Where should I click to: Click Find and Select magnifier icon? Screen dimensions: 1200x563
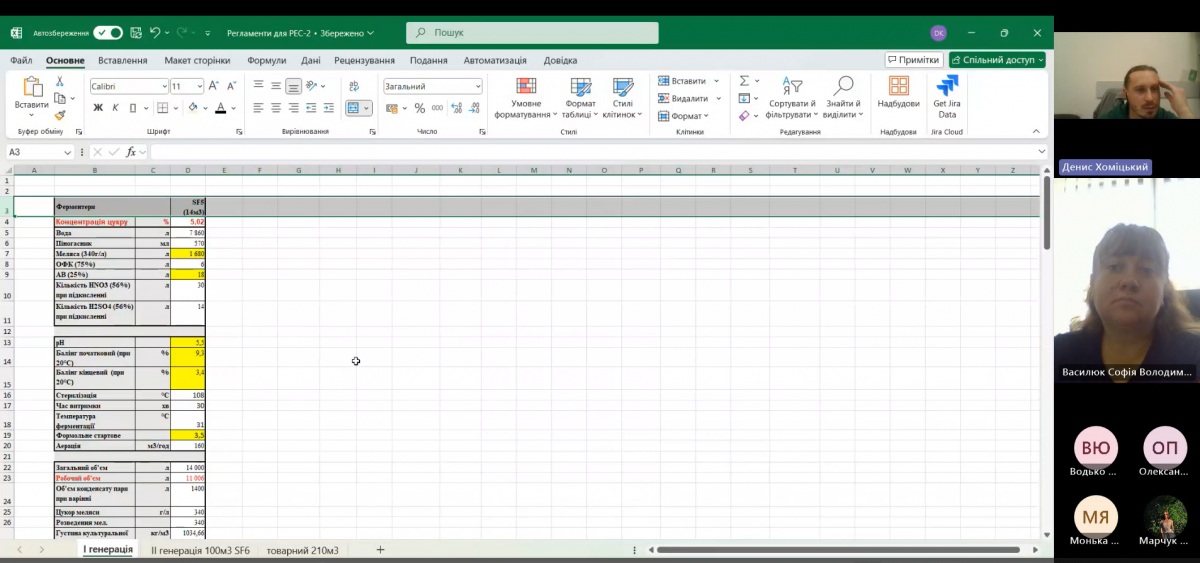[x=843, y=96]
